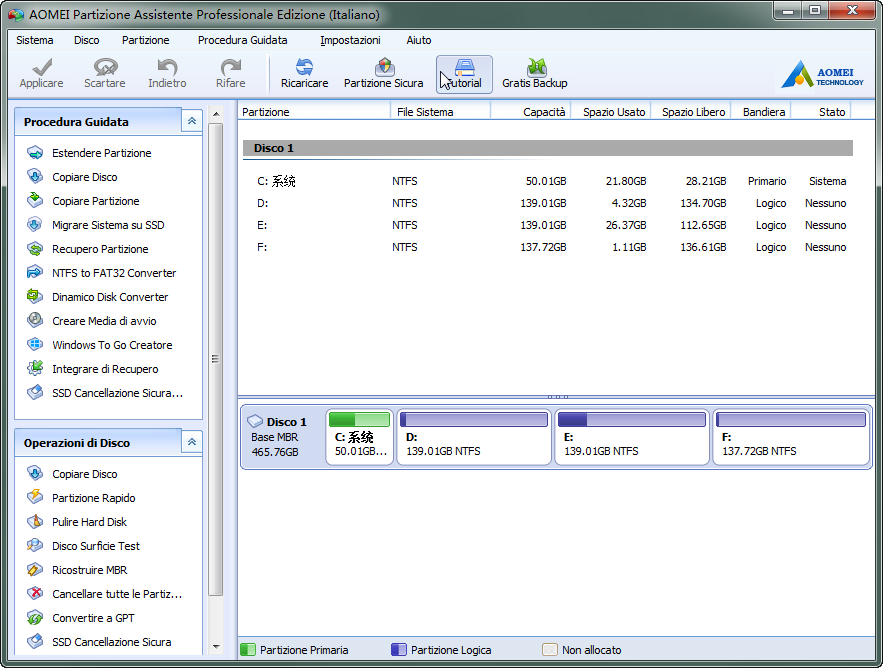Select Disco 1 Base MBR disk label
This screenshot has width=883, height=668.
click(x=282, y=437)
